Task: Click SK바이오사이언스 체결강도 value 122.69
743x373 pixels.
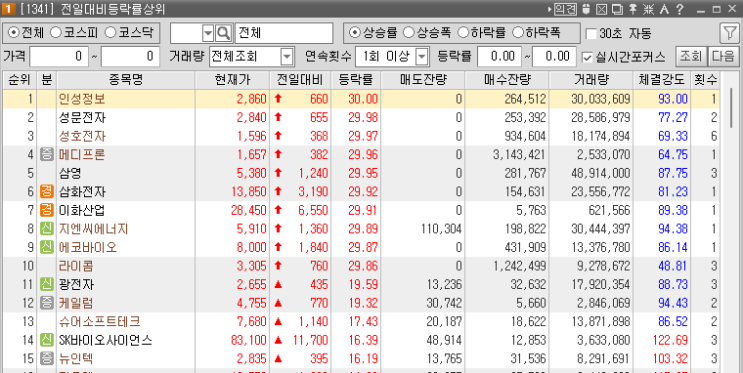Action: 670,340
